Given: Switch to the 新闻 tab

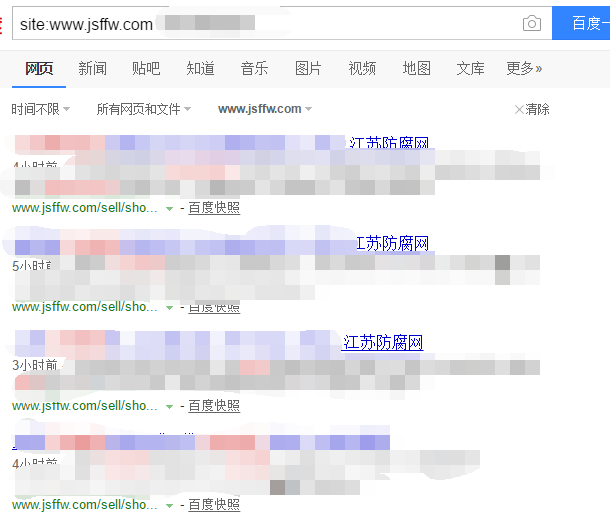Looking at the screenshot, I should [92, 68].
